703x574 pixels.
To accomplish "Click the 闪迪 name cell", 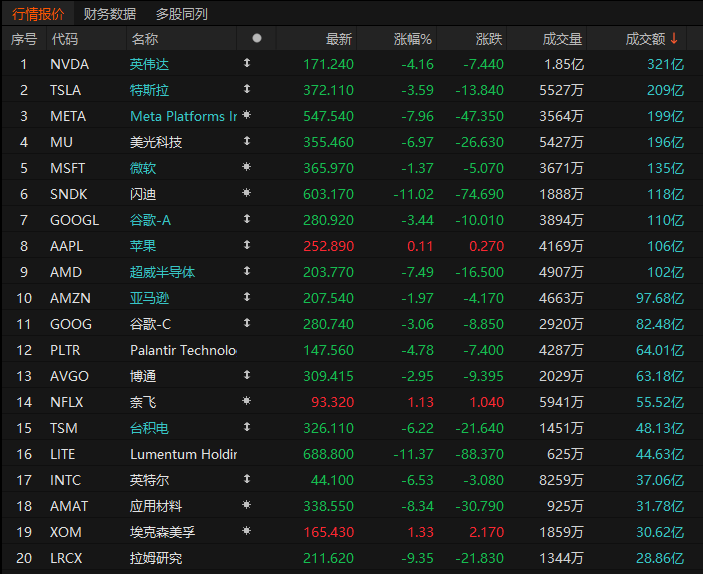I will point(143,194).
